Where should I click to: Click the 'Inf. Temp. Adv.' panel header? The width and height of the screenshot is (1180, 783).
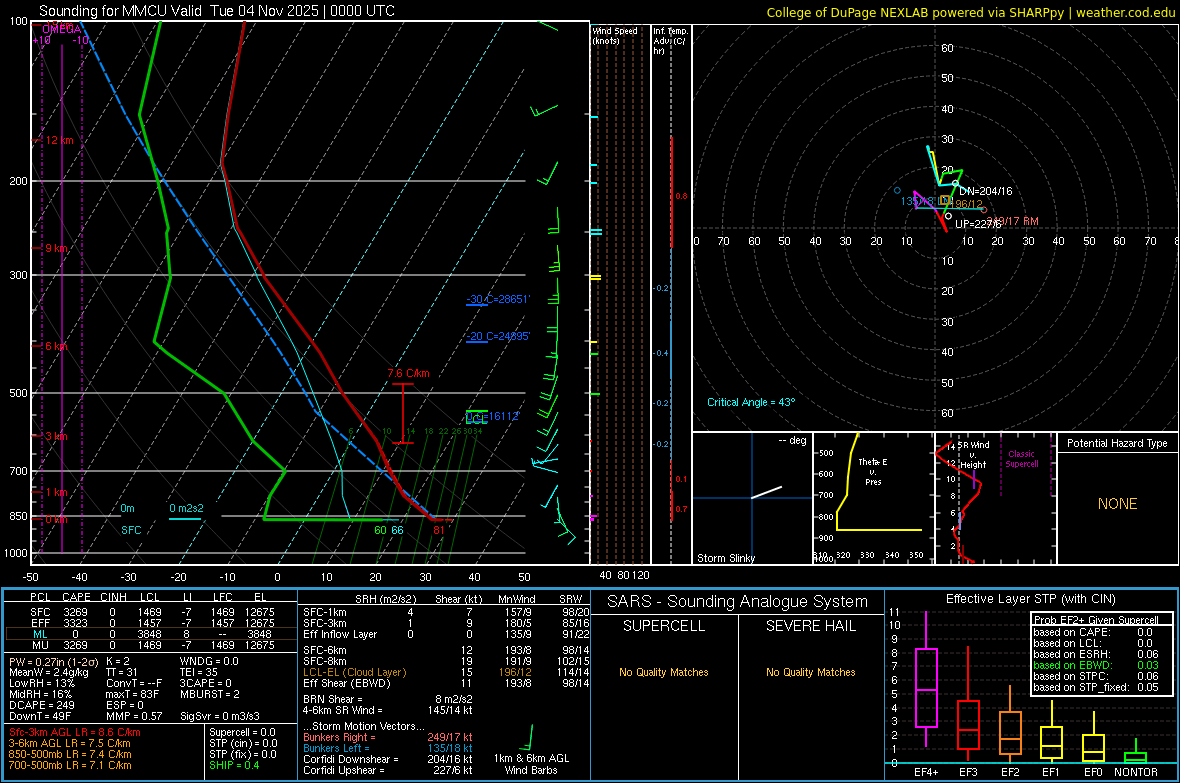coord(670,41)
